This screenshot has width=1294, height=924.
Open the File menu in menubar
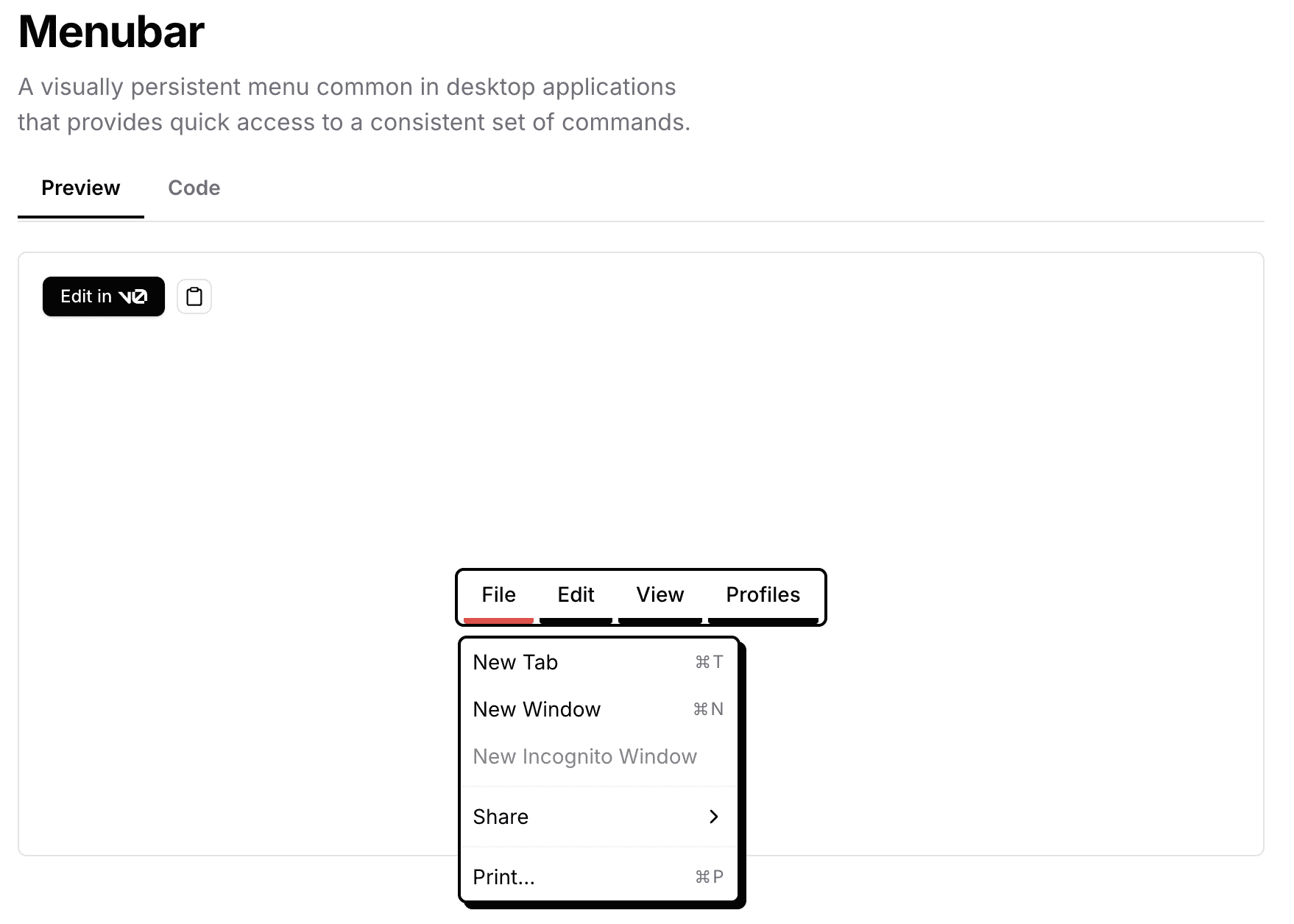(x=498, y=594)
